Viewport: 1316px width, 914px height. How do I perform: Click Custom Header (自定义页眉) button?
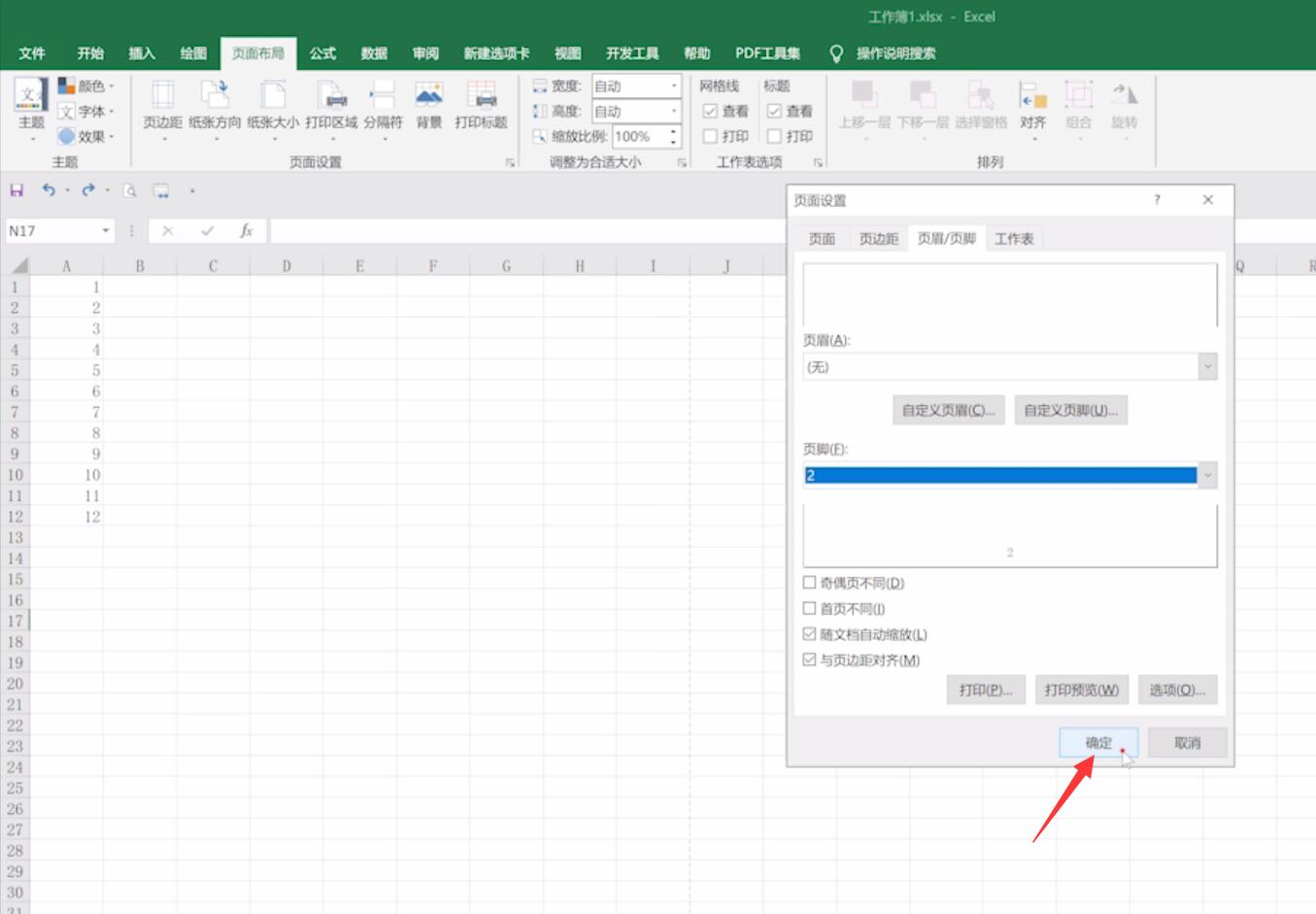tap(948, 410)
